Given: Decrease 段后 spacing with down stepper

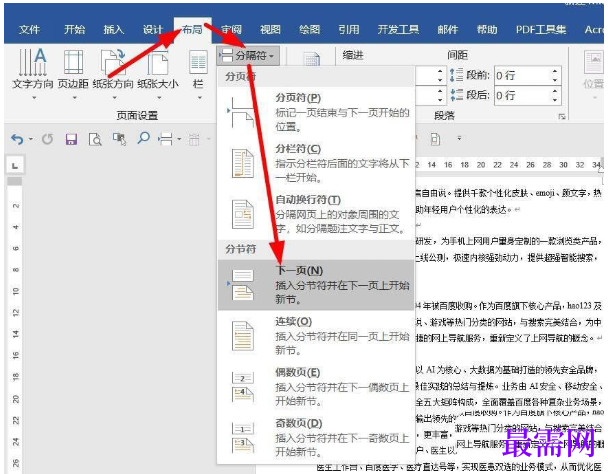Looking at the screenshot, I should tap(555, 100).
